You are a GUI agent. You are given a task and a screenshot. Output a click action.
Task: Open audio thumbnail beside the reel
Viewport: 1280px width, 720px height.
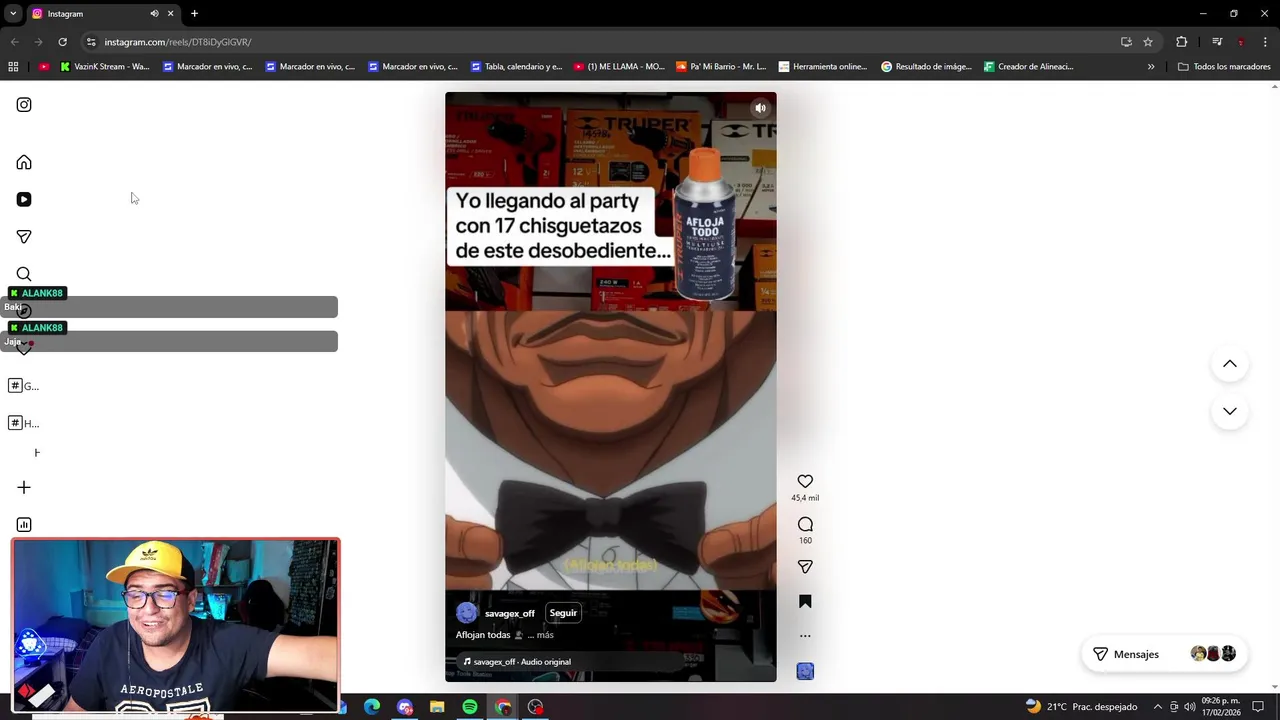coord(805,671)
